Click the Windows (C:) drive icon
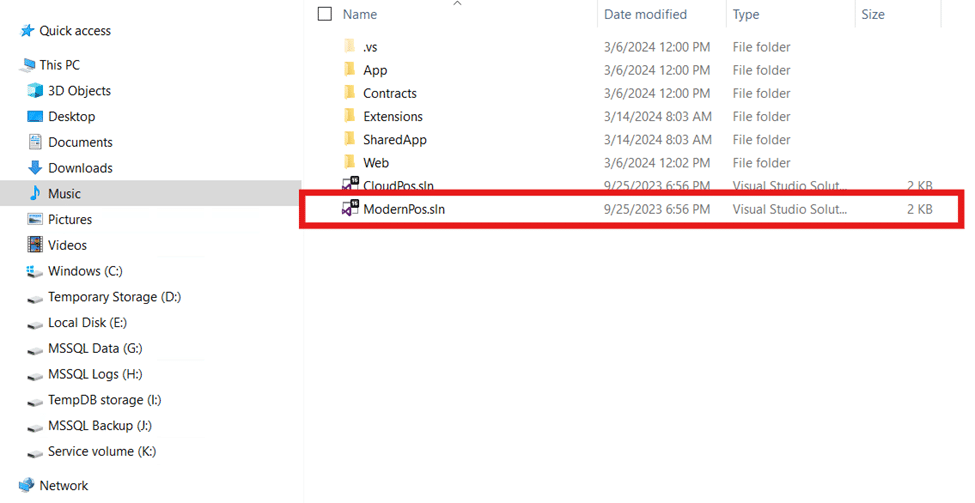This screenshot has width=975, height=503. (35, 271)
